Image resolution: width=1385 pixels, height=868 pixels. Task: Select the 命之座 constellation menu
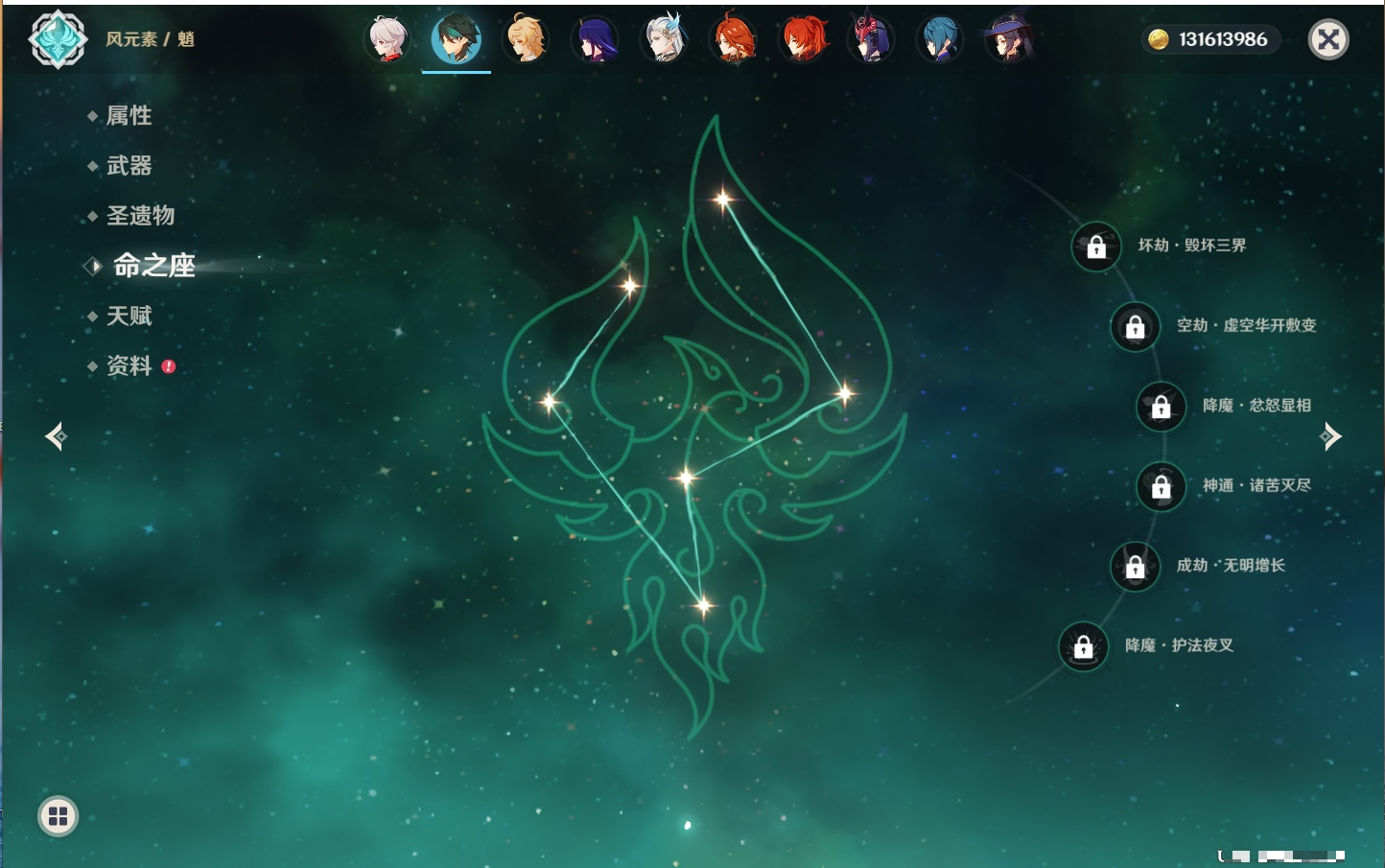[x=153, y=266]
